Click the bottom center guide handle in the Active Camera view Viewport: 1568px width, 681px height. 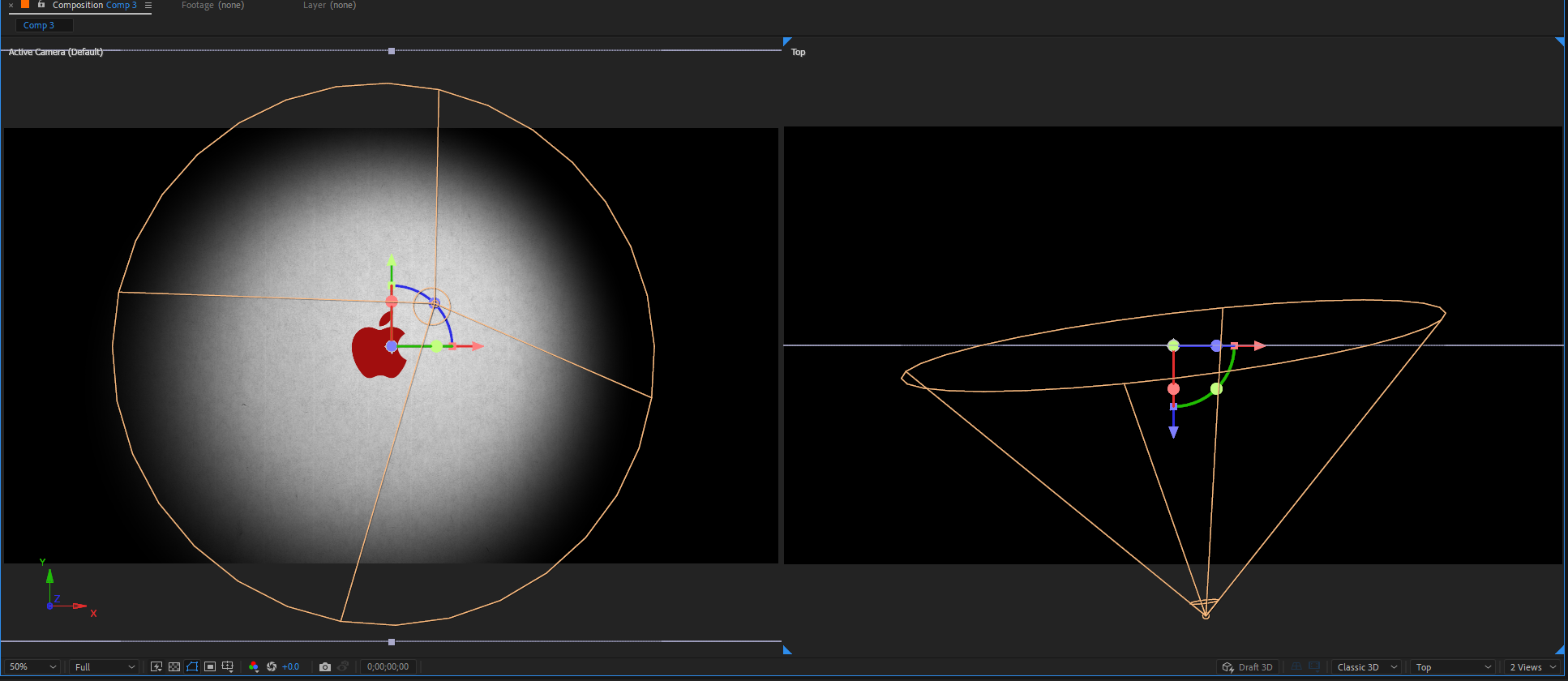tap(392, 642)
